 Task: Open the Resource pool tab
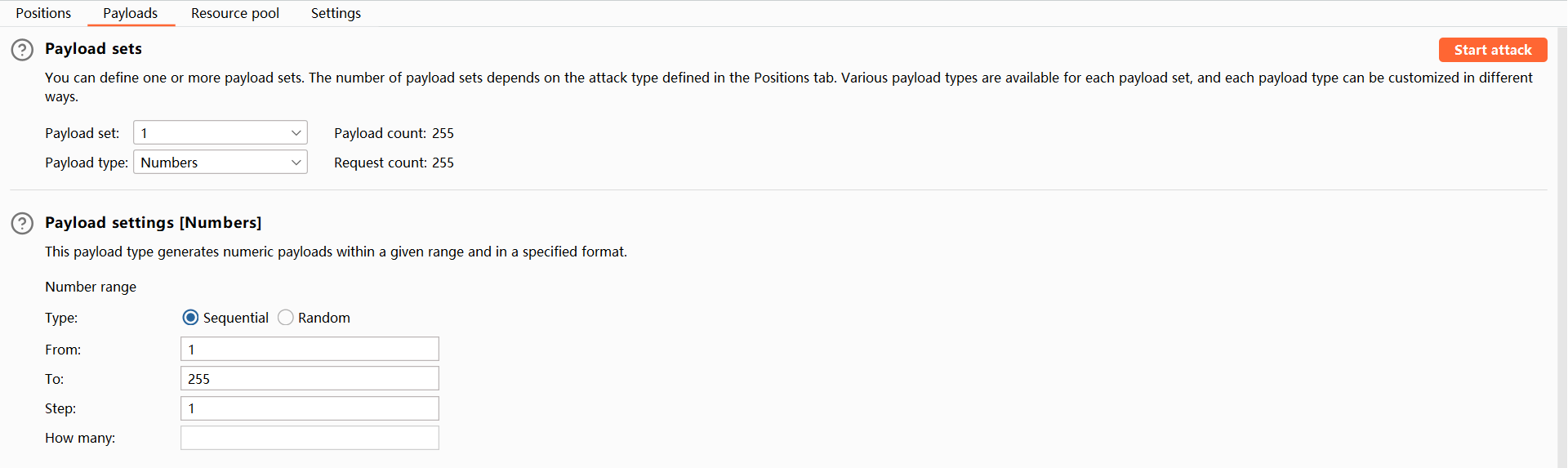coord(235,13)
